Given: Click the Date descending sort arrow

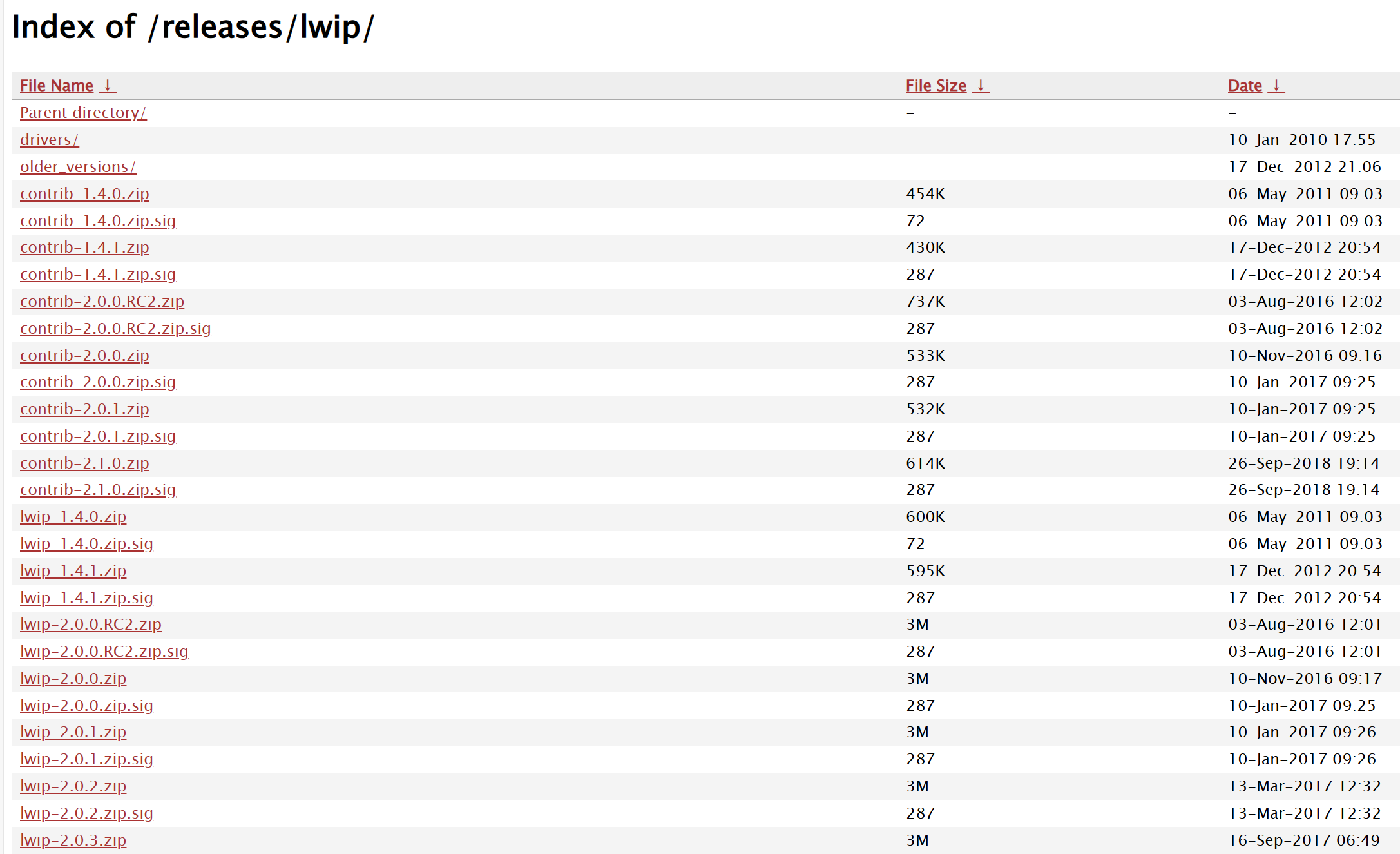Looking at the screenshot, I should point(1276,86).
